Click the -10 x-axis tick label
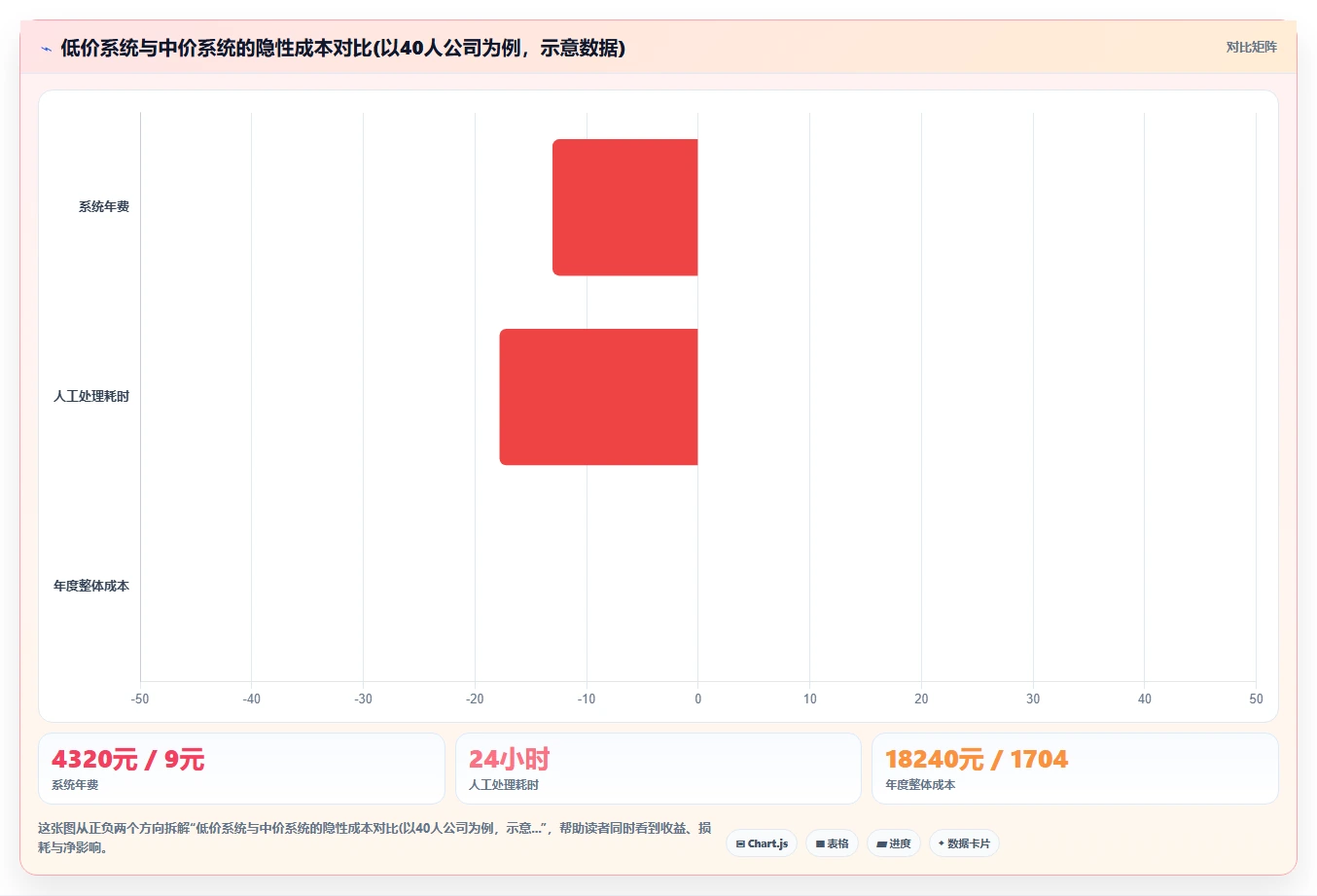 [587, 699]
